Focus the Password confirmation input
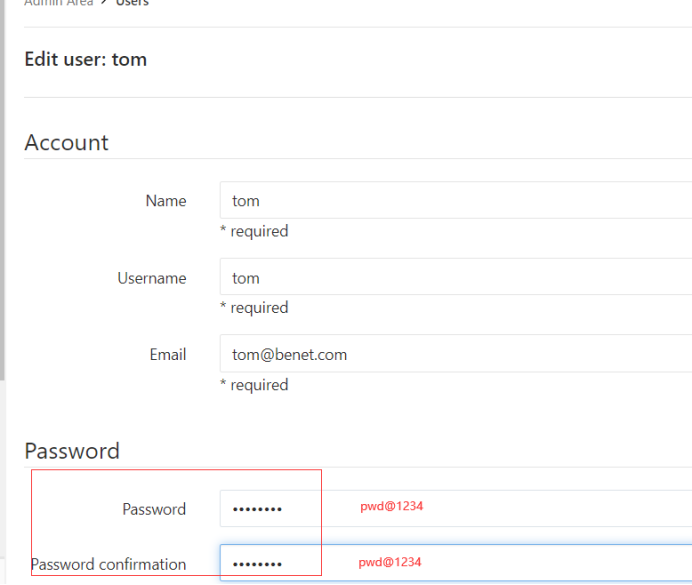The width and height of the screenshot is (692, 585). [x=455, y=563]
